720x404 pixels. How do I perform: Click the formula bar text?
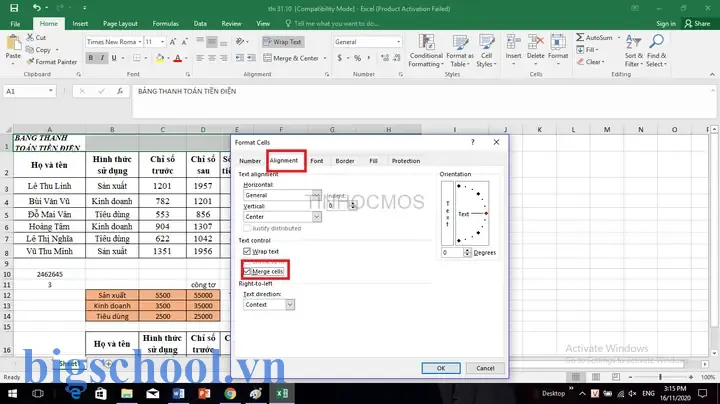click(187, 91)
